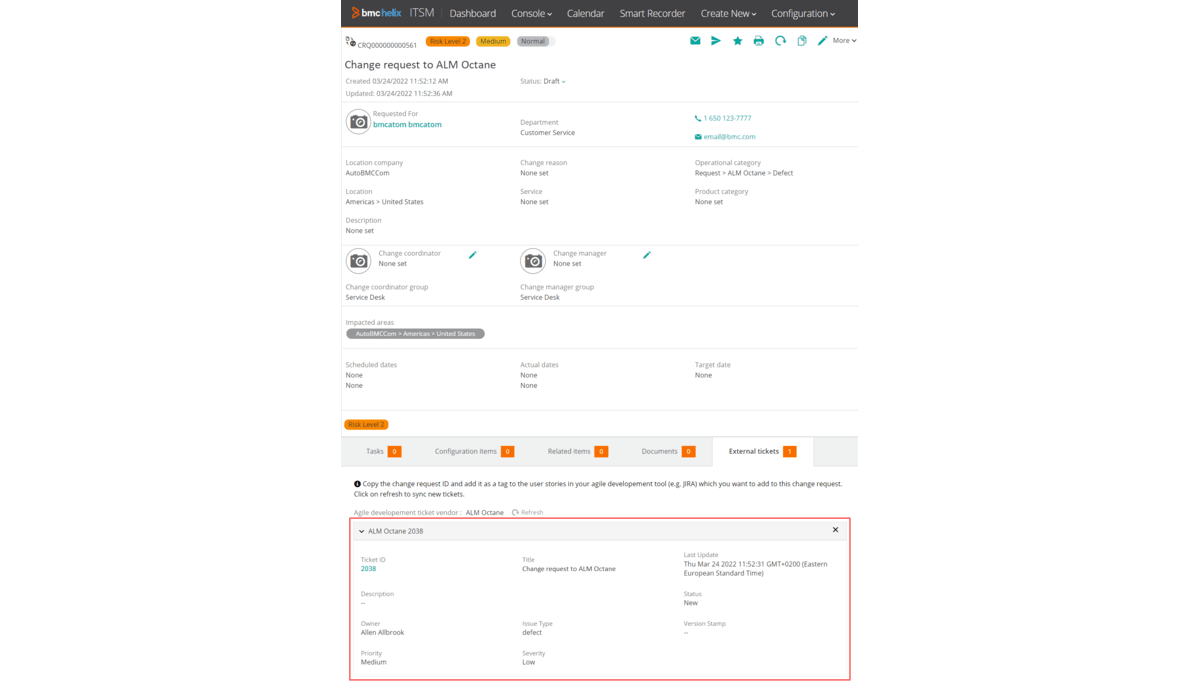1200x690 pixels.
Task: Click the star favorite icon
Action: pos(738,41)
